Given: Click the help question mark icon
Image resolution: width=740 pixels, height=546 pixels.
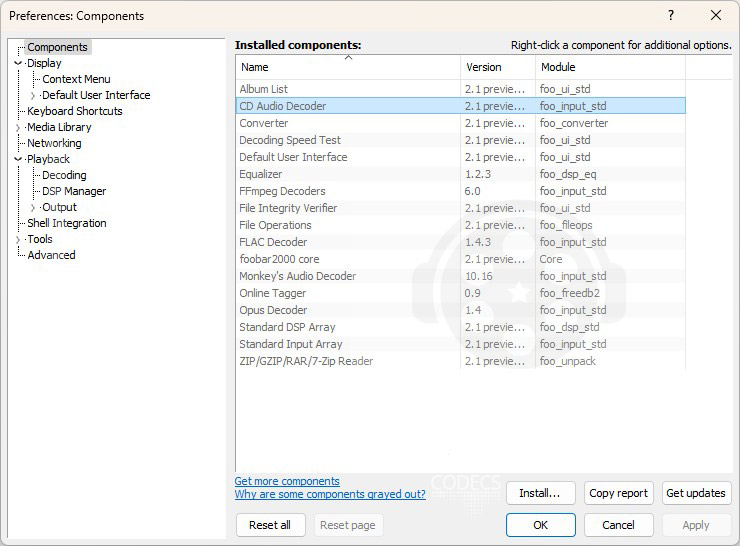Looking at the screenshot, I should (x=671, y=16).
